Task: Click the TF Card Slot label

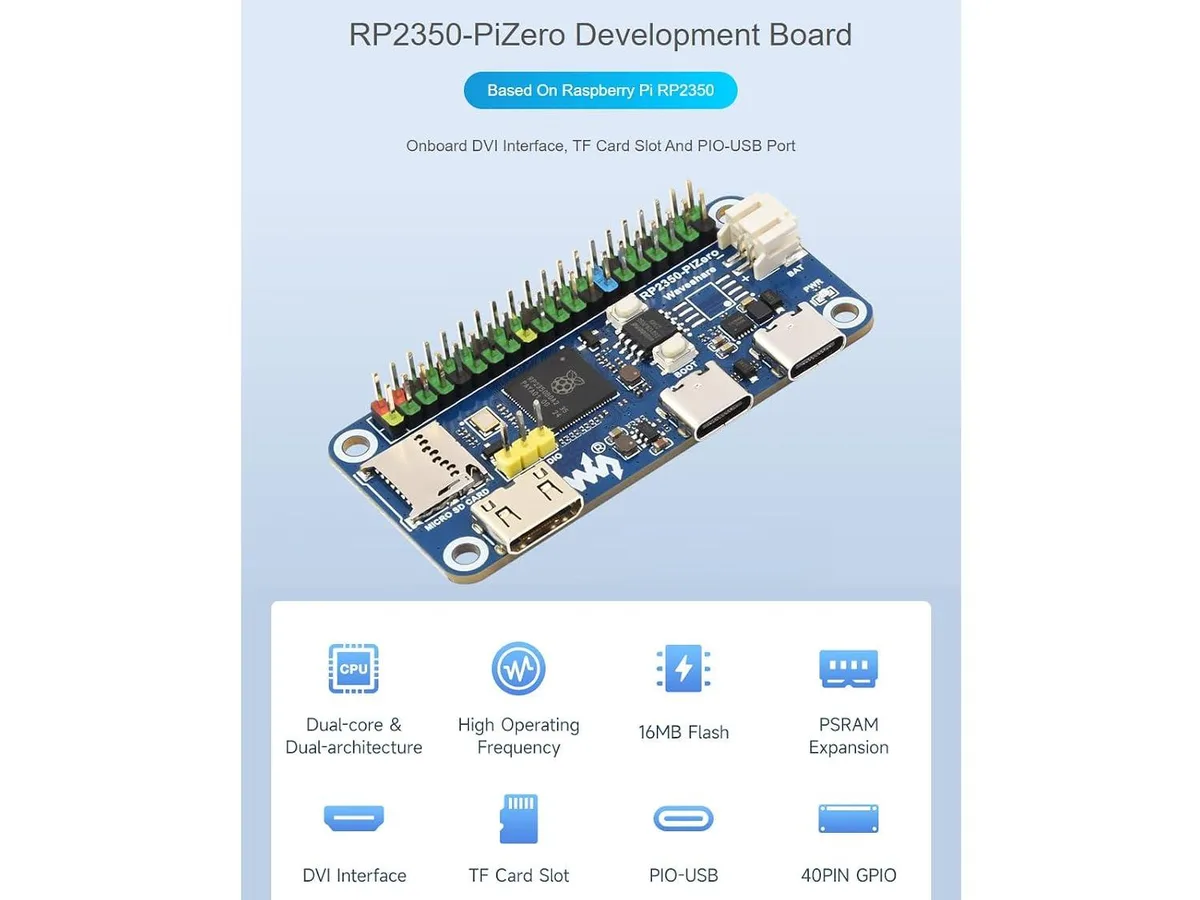Action: tap(518, 875)
